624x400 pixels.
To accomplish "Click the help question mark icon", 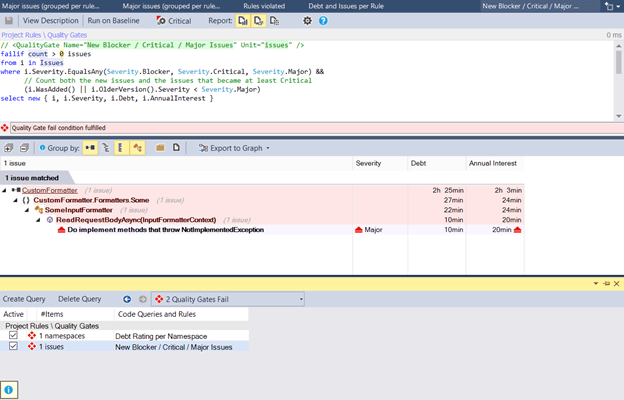I will pyautogui.click(x=321, y=20).
